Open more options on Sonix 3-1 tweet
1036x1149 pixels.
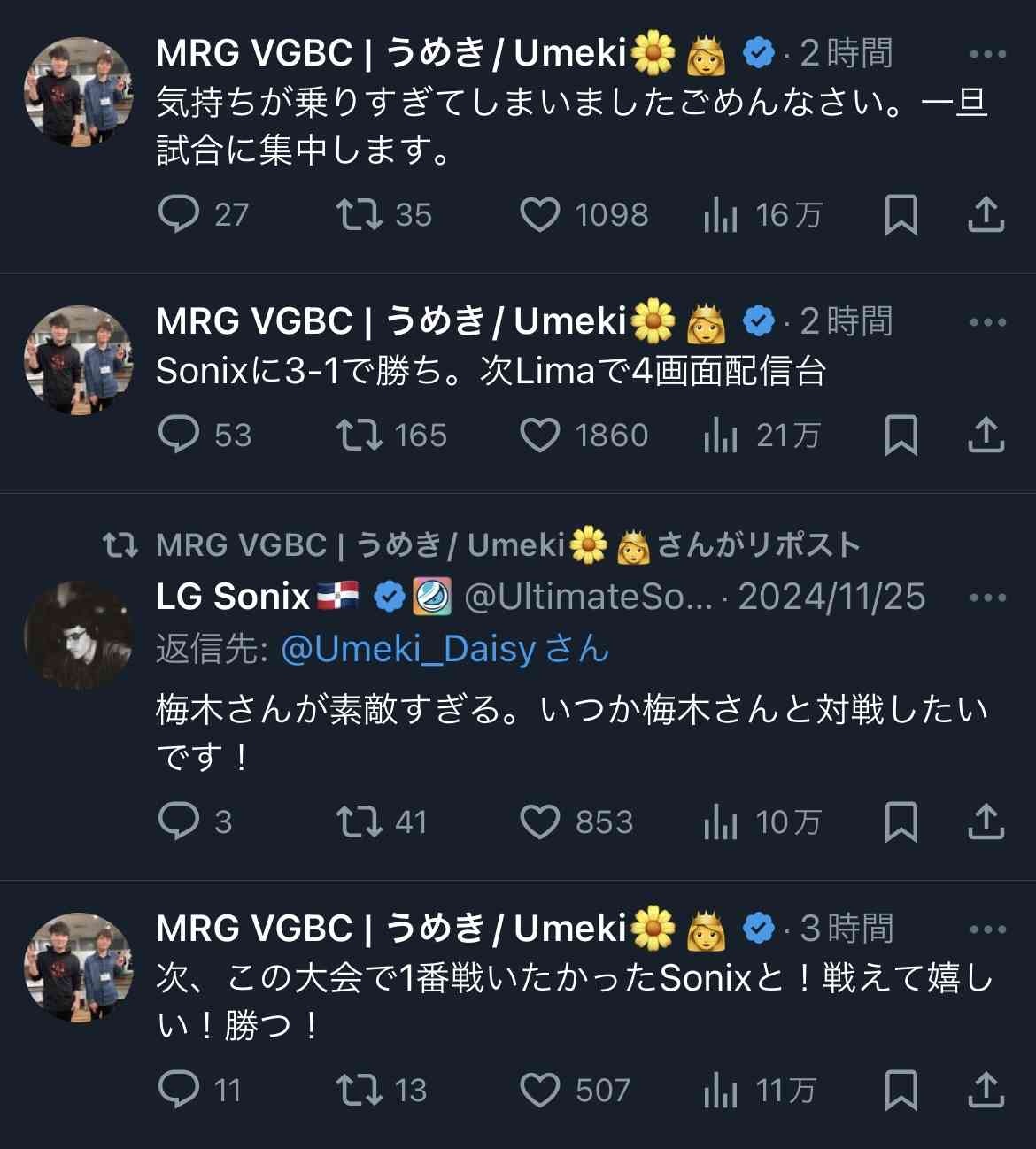[x=987, y=322]
